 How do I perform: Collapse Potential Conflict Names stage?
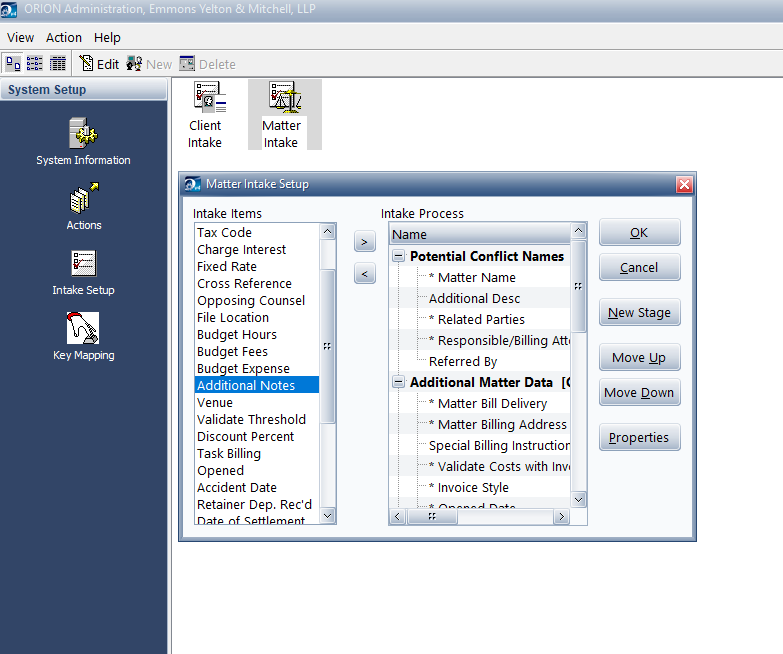tap(398, 256)
